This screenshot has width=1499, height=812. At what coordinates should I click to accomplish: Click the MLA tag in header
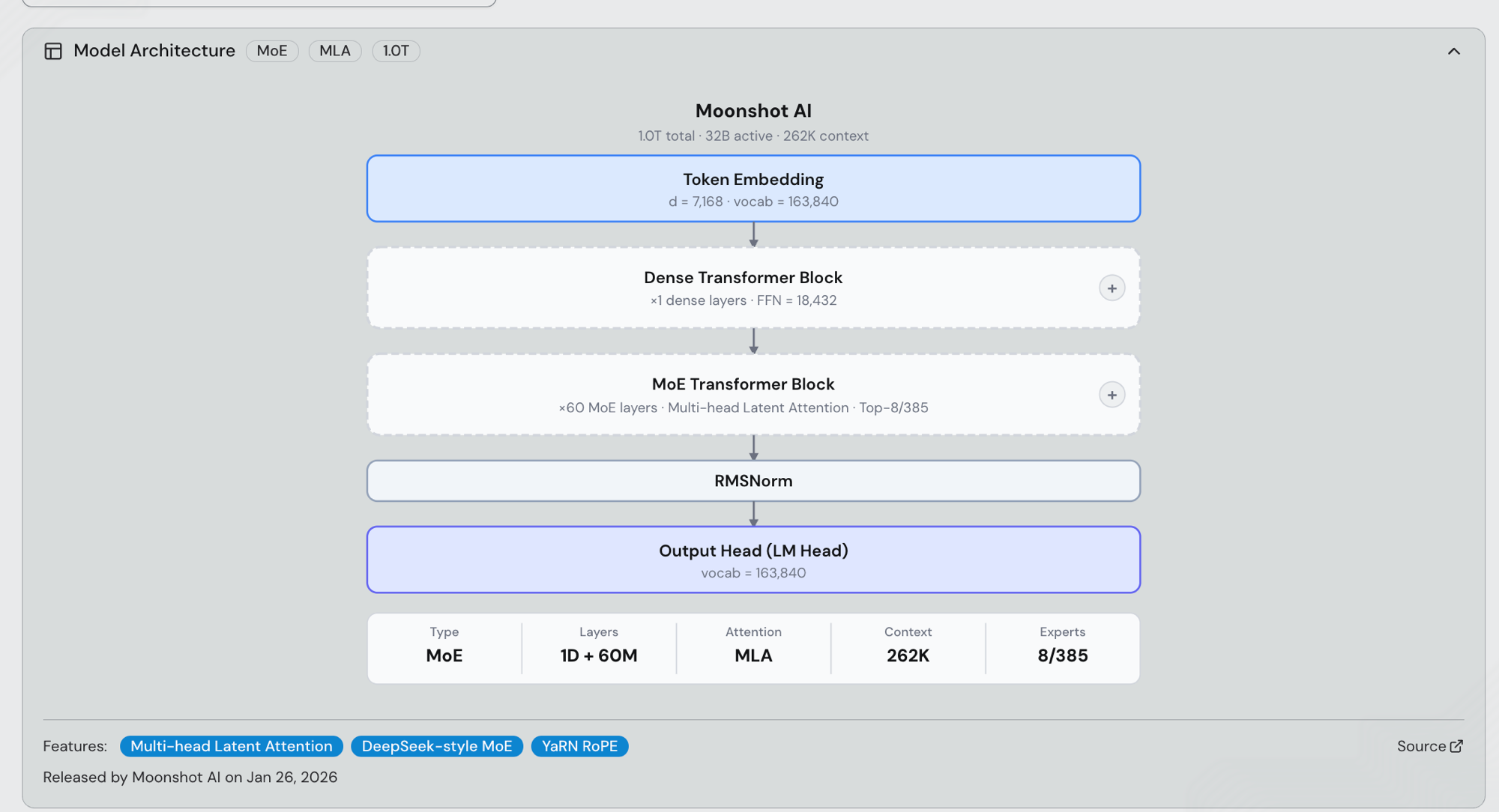[x=335, y=51]
